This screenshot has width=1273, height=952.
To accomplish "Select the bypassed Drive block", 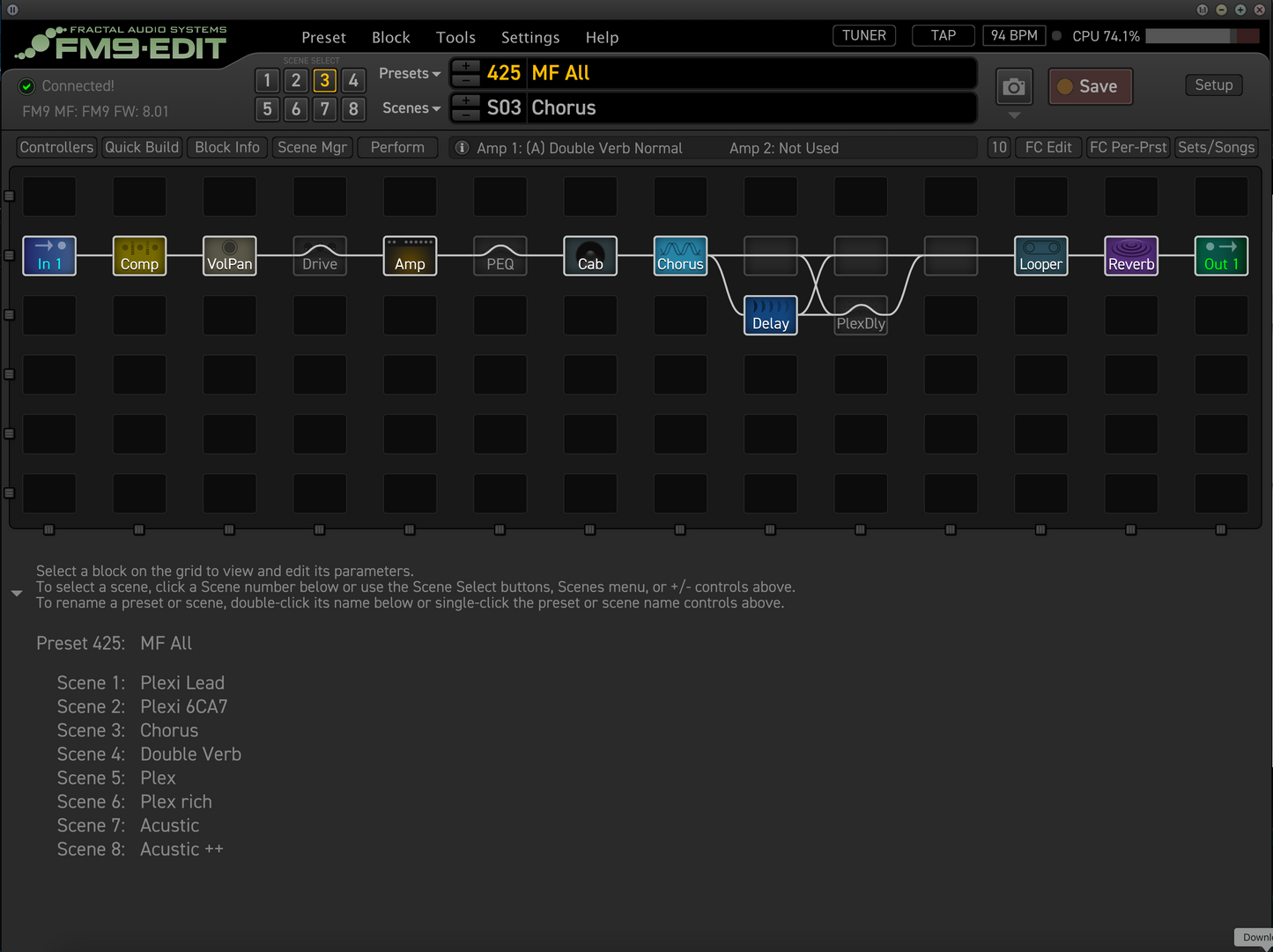I will pos(320,255).
